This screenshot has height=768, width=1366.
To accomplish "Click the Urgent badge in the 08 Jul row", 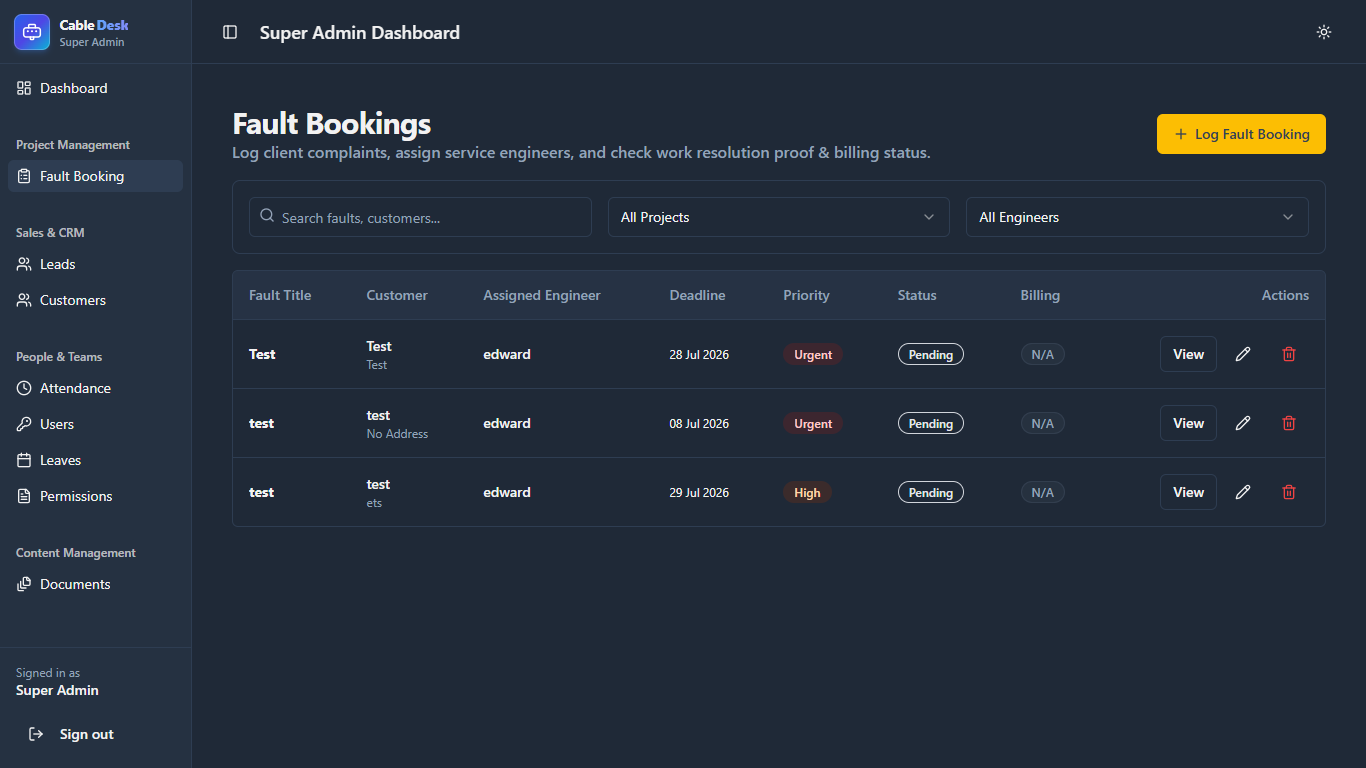I will pyautogui.click(x=813, y=423).
